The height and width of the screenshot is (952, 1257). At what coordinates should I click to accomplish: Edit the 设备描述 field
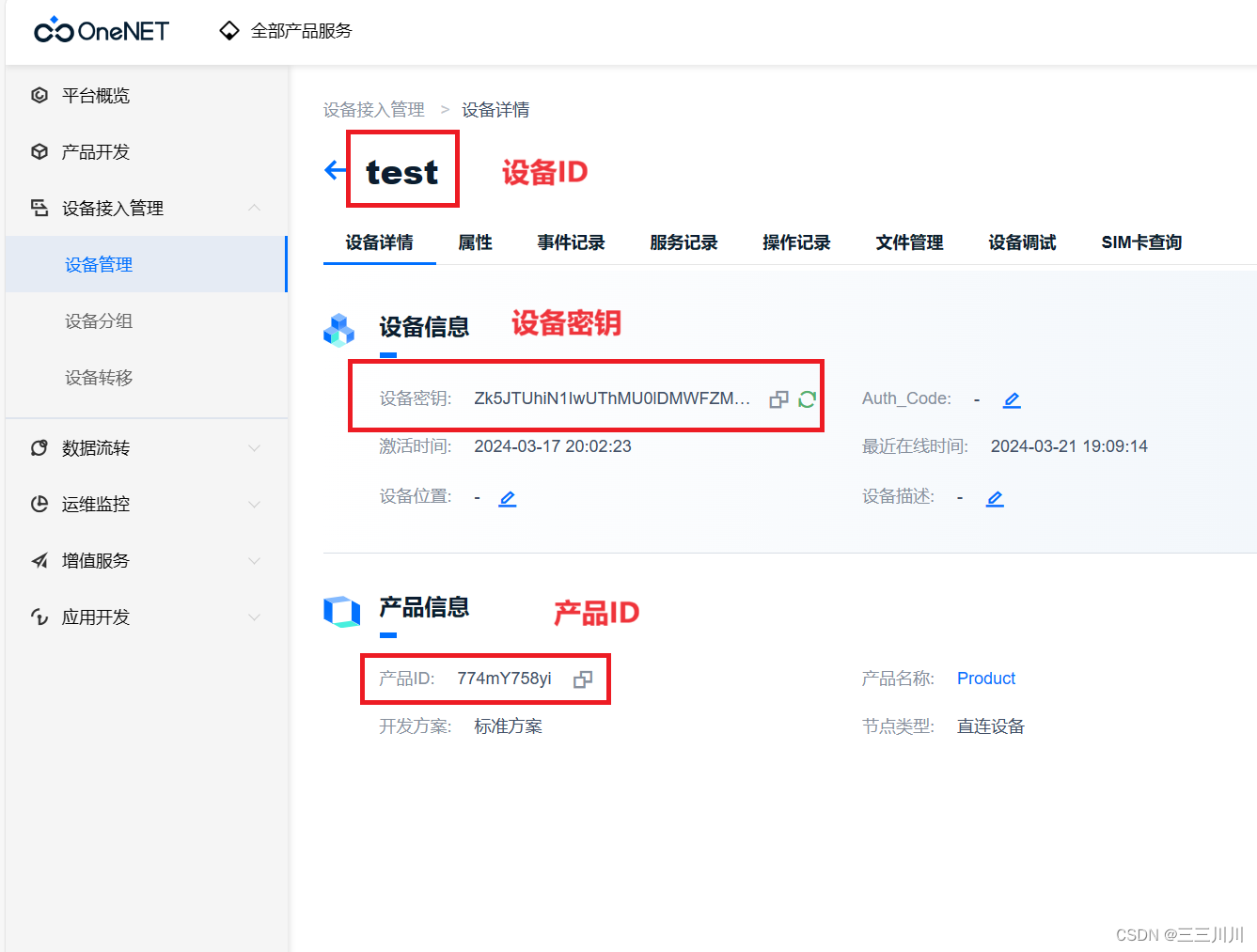pyautogui.click(x=994, y=497)
